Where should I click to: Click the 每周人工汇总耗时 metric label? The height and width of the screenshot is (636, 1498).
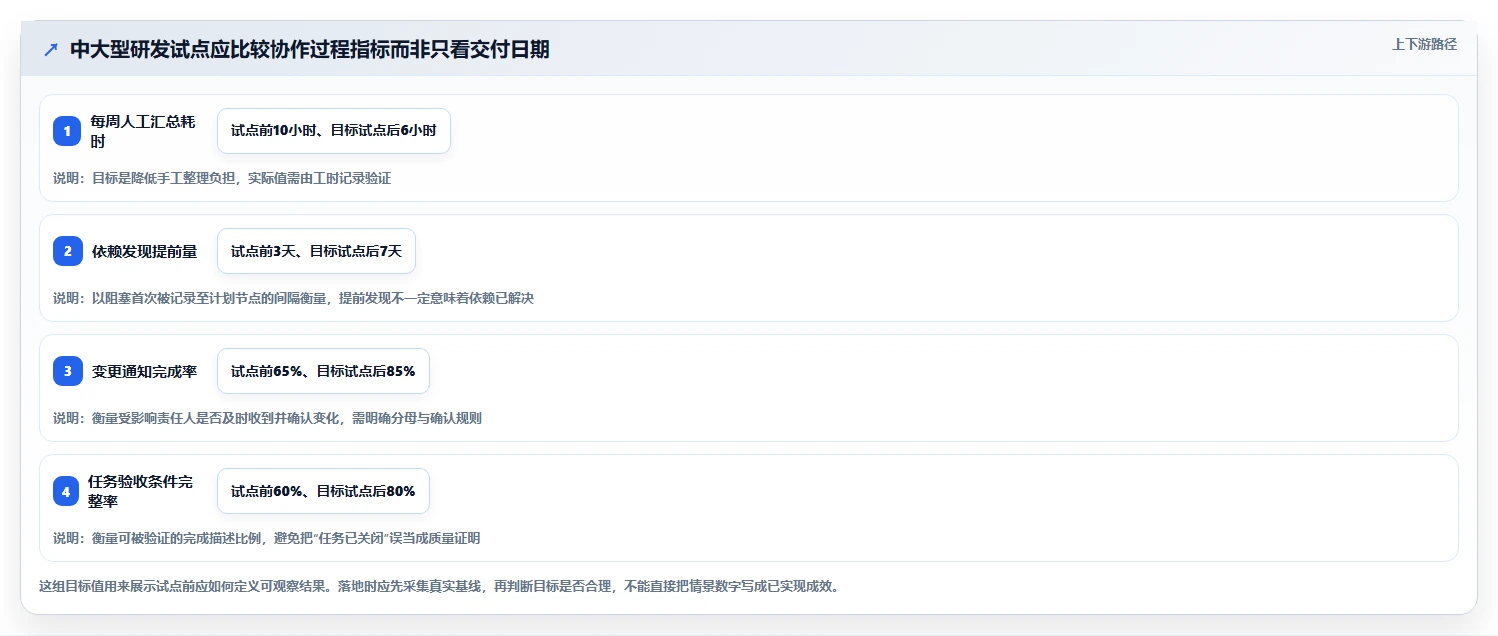pyautogui.click(x=143, y=131)
